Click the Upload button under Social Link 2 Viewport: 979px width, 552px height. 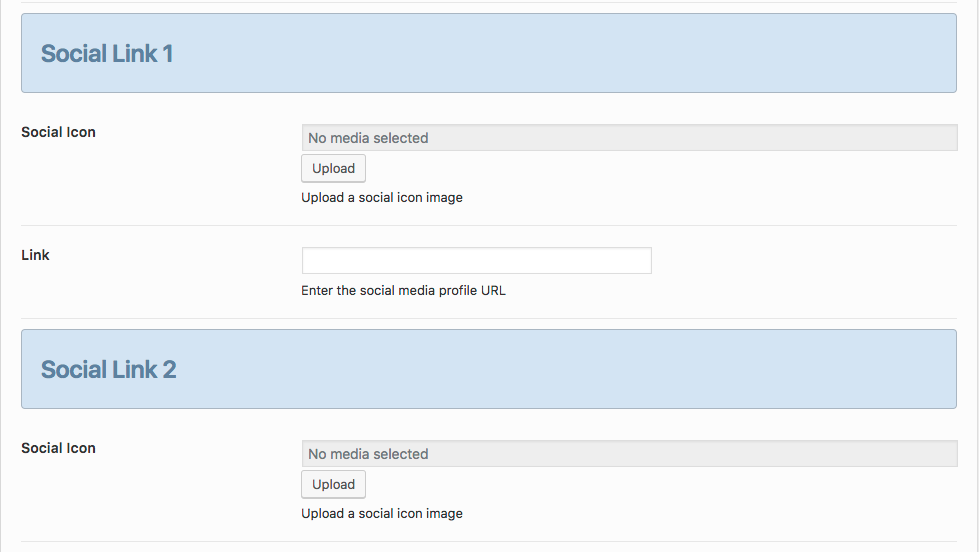point(333,485)
